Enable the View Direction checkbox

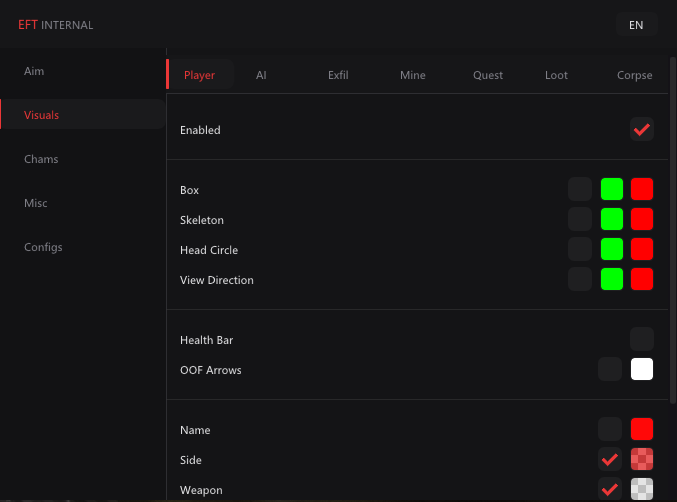pos(580,279)
